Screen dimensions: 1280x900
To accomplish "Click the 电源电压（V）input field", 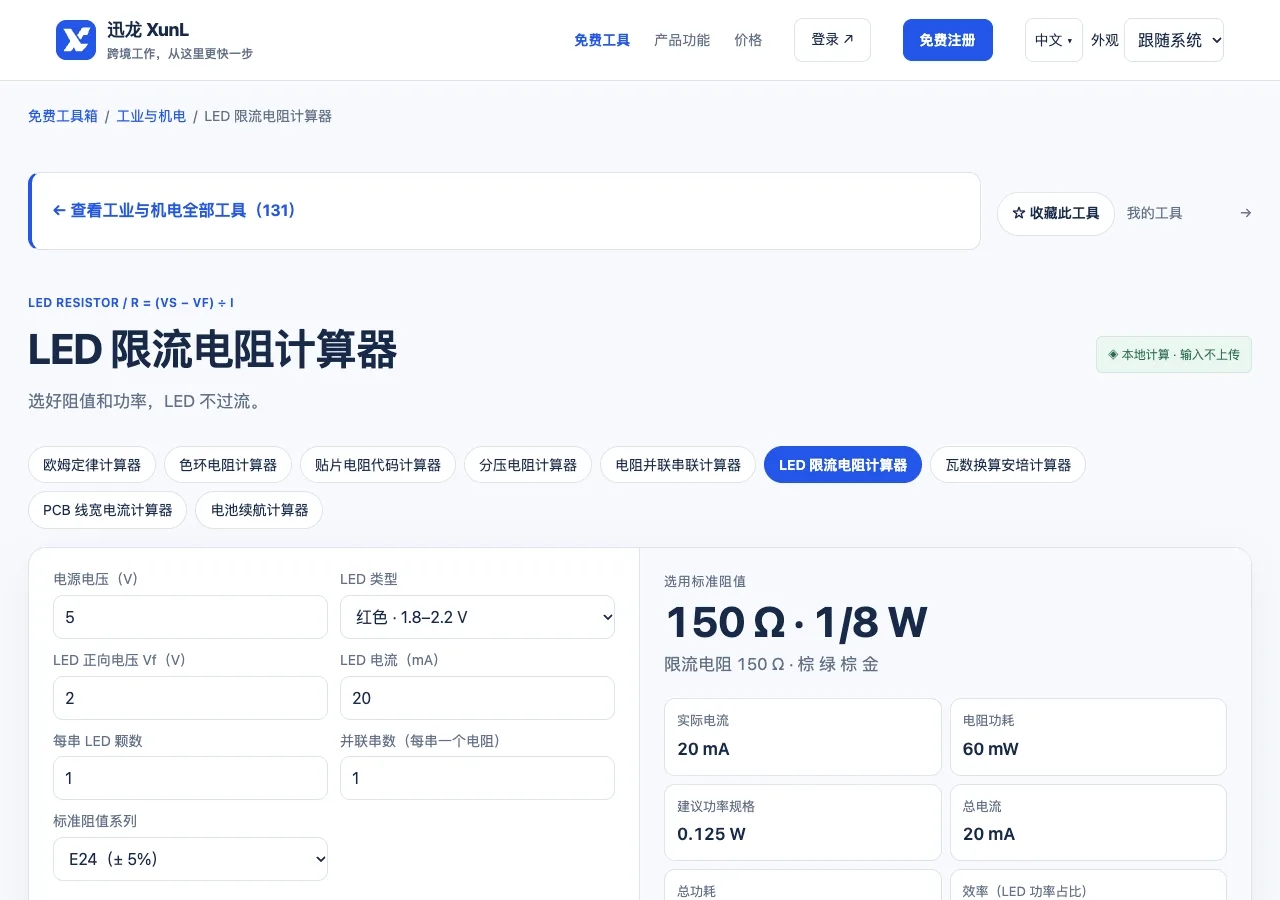I will coord(190,617).
